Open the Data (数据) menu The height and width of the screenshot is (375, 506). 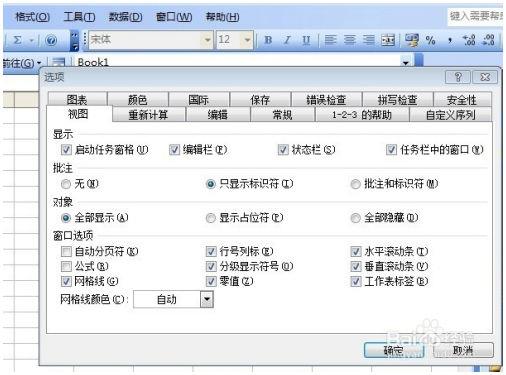point(126,17)
